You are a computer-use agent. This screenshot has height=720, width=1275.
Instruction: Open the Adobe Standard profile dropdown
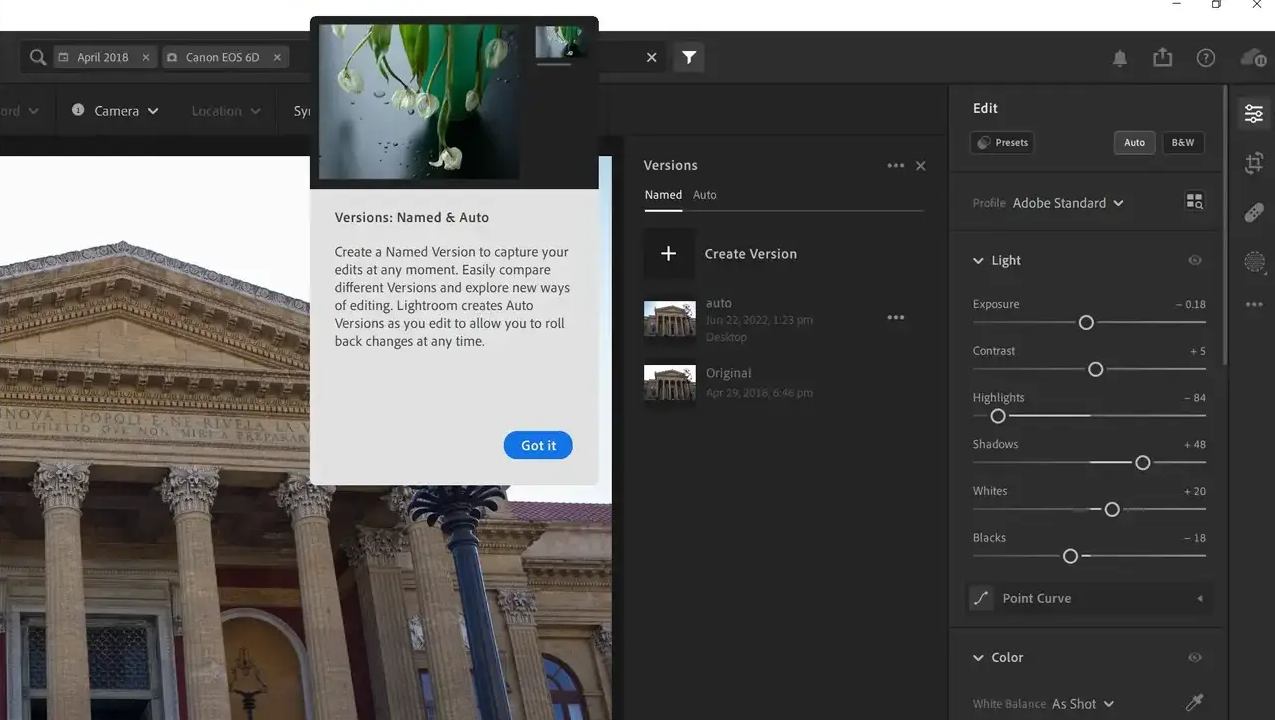pyautogui.click(x=1067, y=203)
